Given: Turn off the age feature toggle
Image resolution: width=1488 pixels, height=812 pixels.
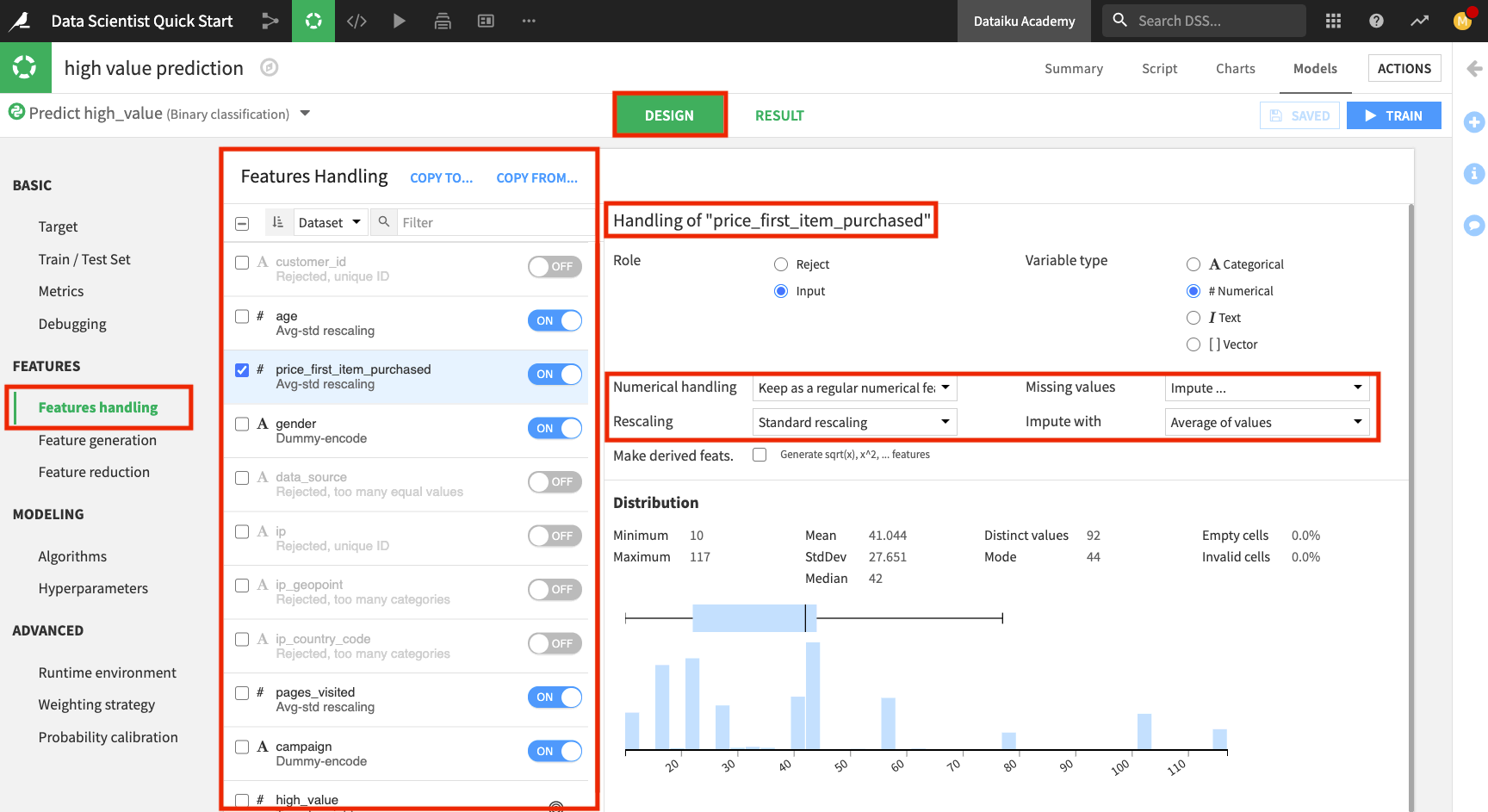Looking at the screenshot, I should tap(555, 320).
